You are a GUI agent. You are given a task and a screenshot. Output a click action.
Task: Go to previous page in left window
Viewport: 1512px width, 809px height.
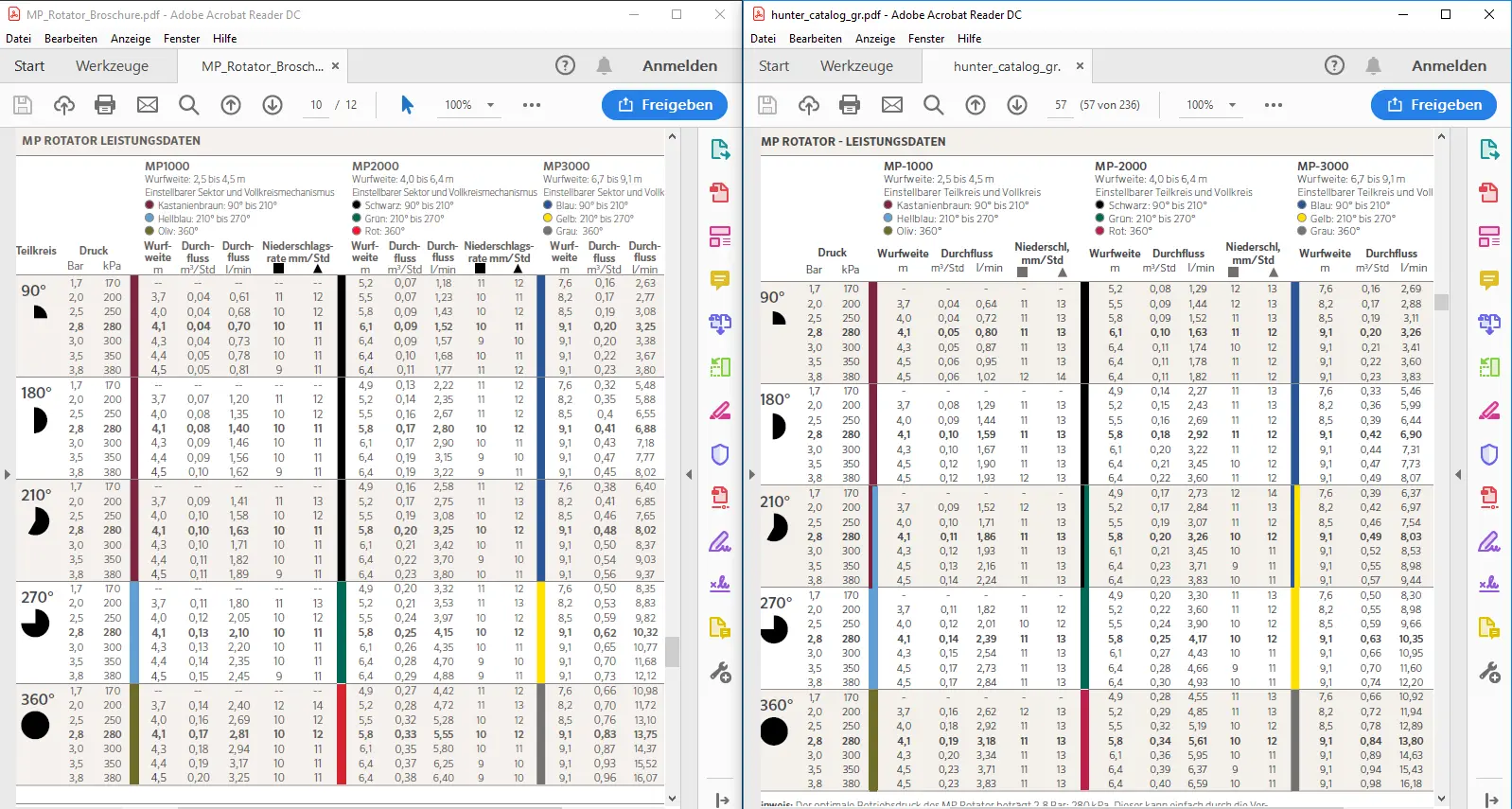(x=231, y=105)
